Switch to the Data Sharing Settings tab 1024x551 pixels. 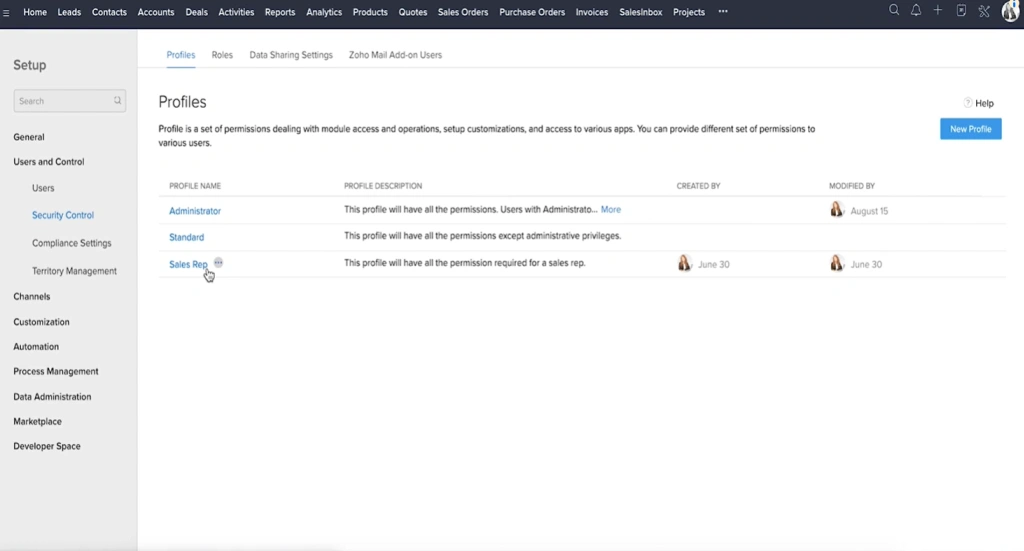click(x=291, y=55)
